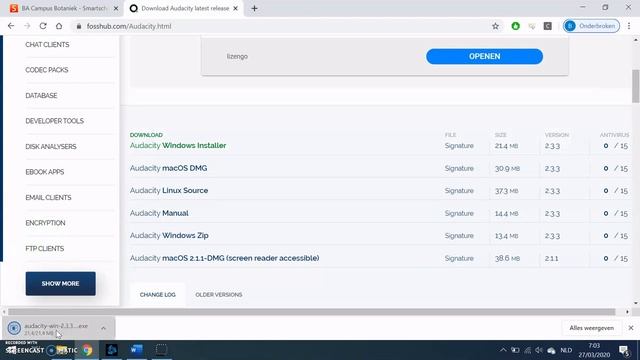Image resolution: width=640 pixels, height=360 pixels.
Task: Click the antivirus 0 / 15 result for Windows Installer
Action: click(616, 146)
